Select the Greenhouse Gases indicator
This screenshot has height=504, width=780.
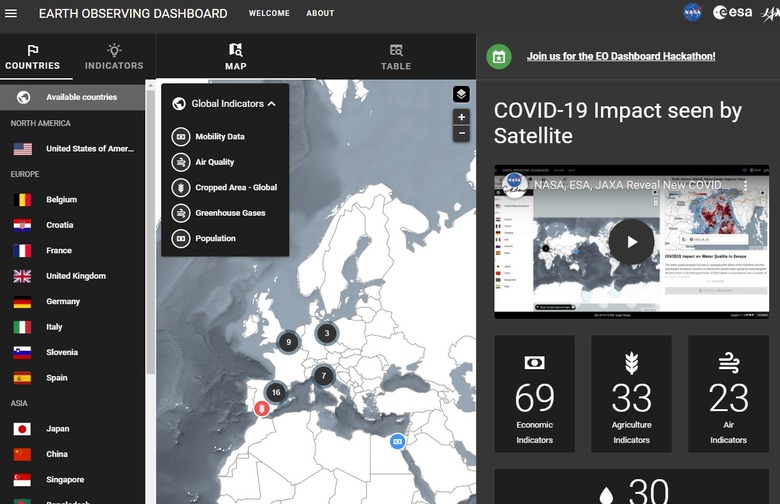(x=230, y=213)
